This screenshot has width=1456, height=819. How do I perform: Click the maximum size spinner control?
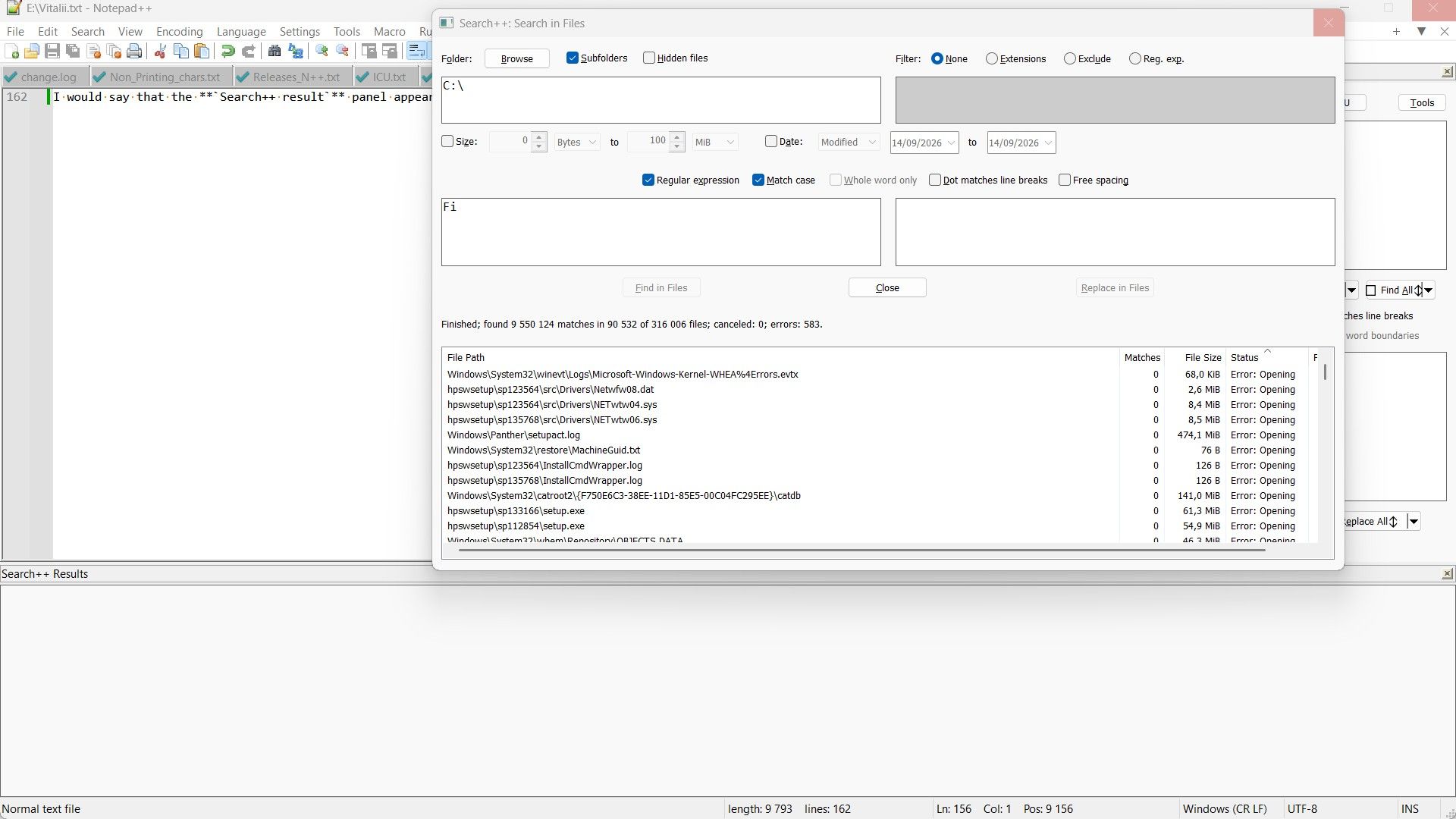tap(677, 142)
